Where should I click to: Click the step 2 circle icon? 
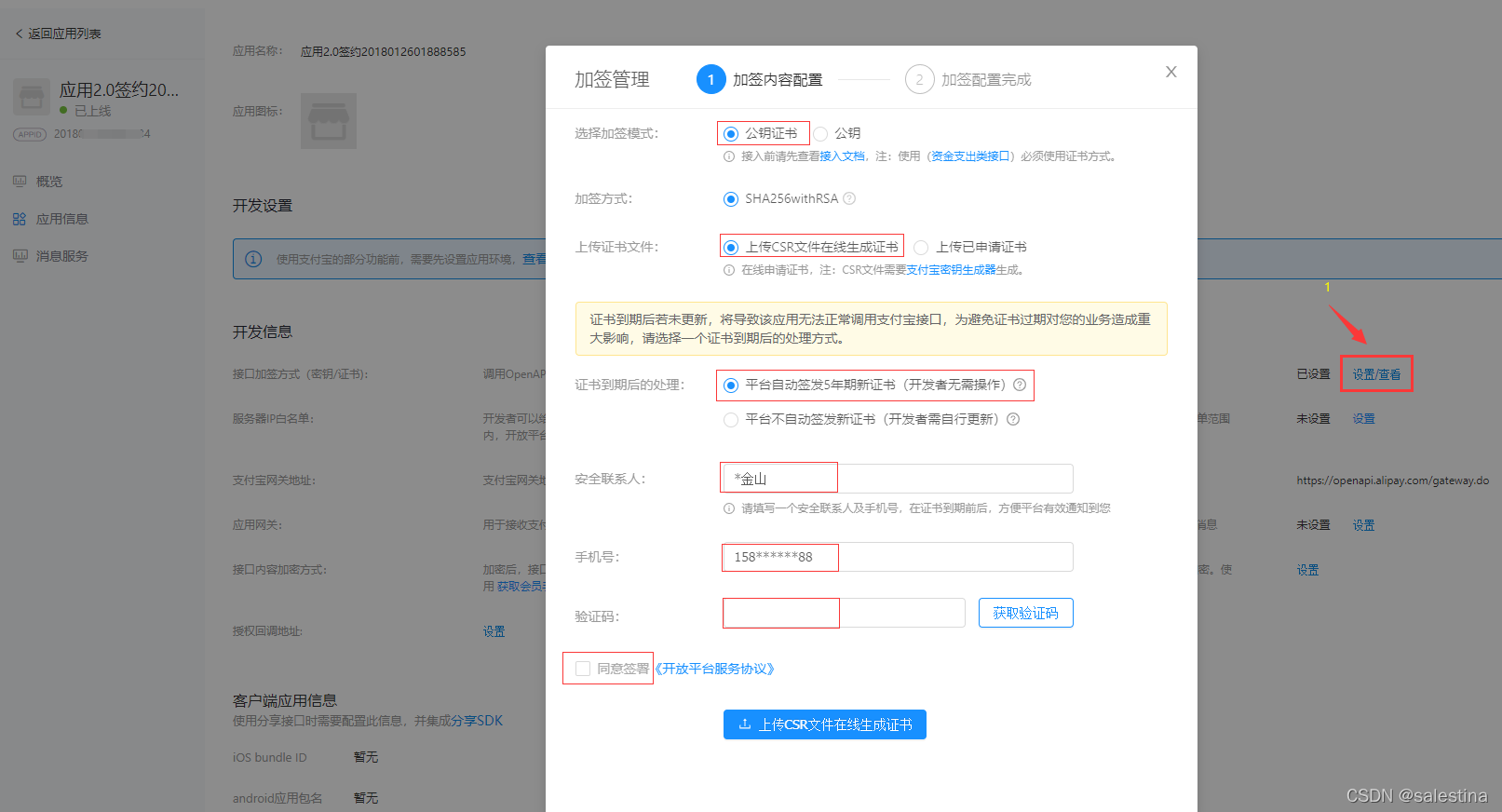(x=920, y=79)
